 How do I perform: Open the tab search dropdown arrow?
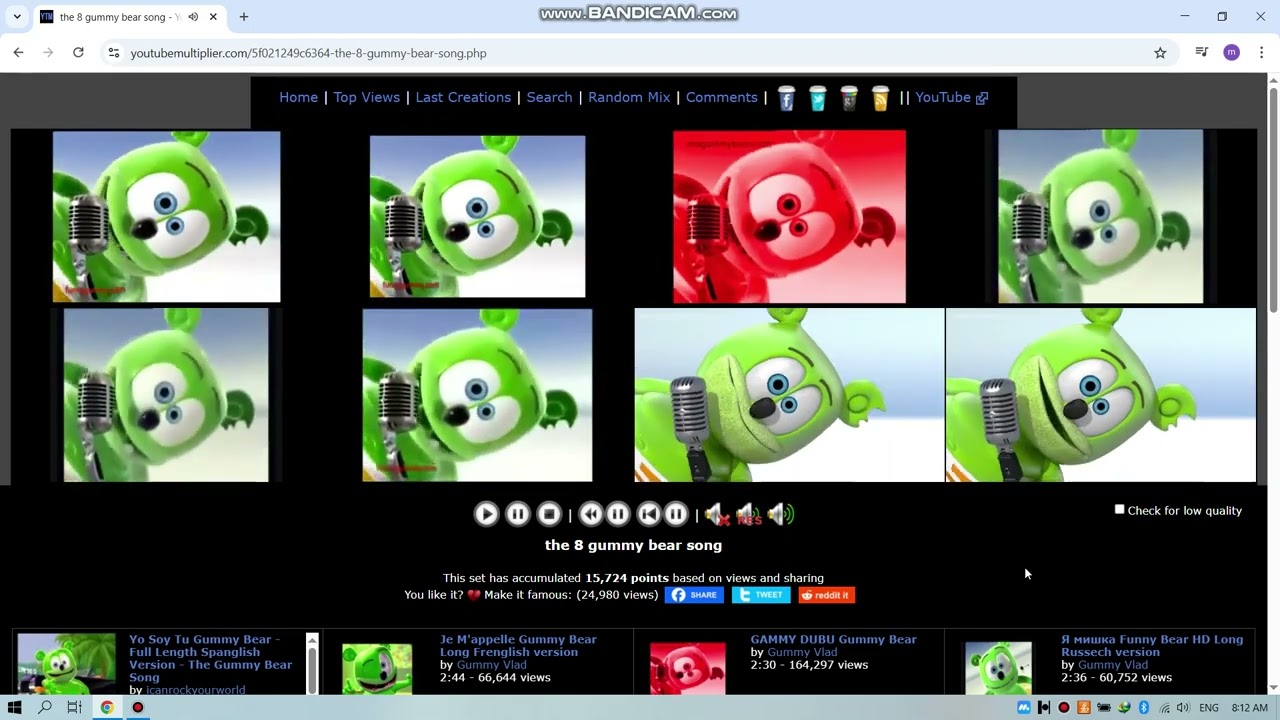[17, 17]
